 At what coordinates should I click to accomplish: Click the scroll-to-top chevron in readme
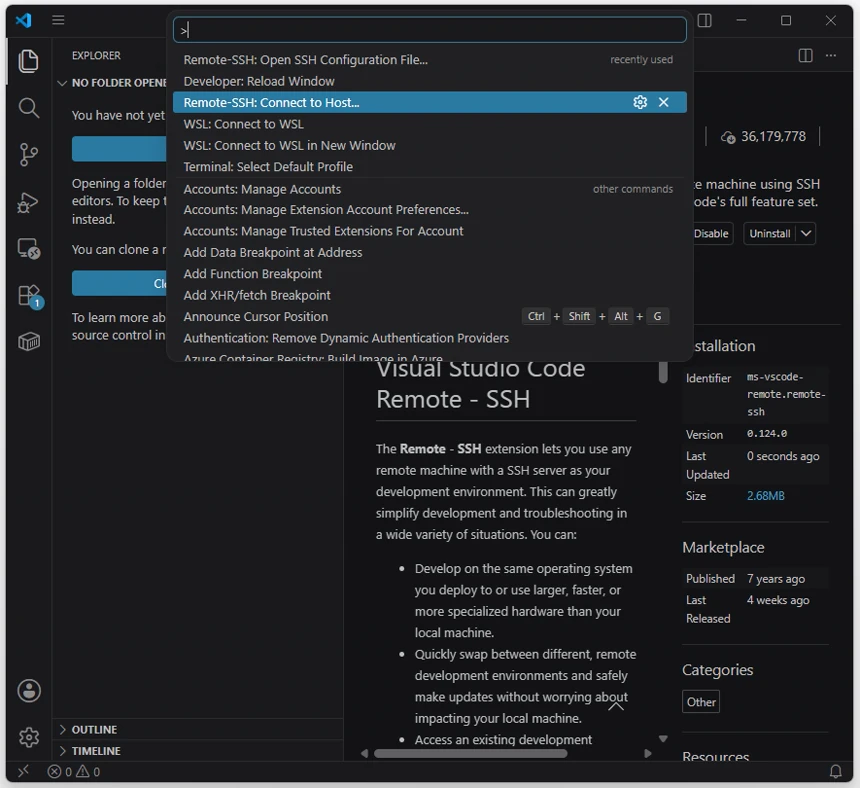pyautogui.click(x=616, y=706)
